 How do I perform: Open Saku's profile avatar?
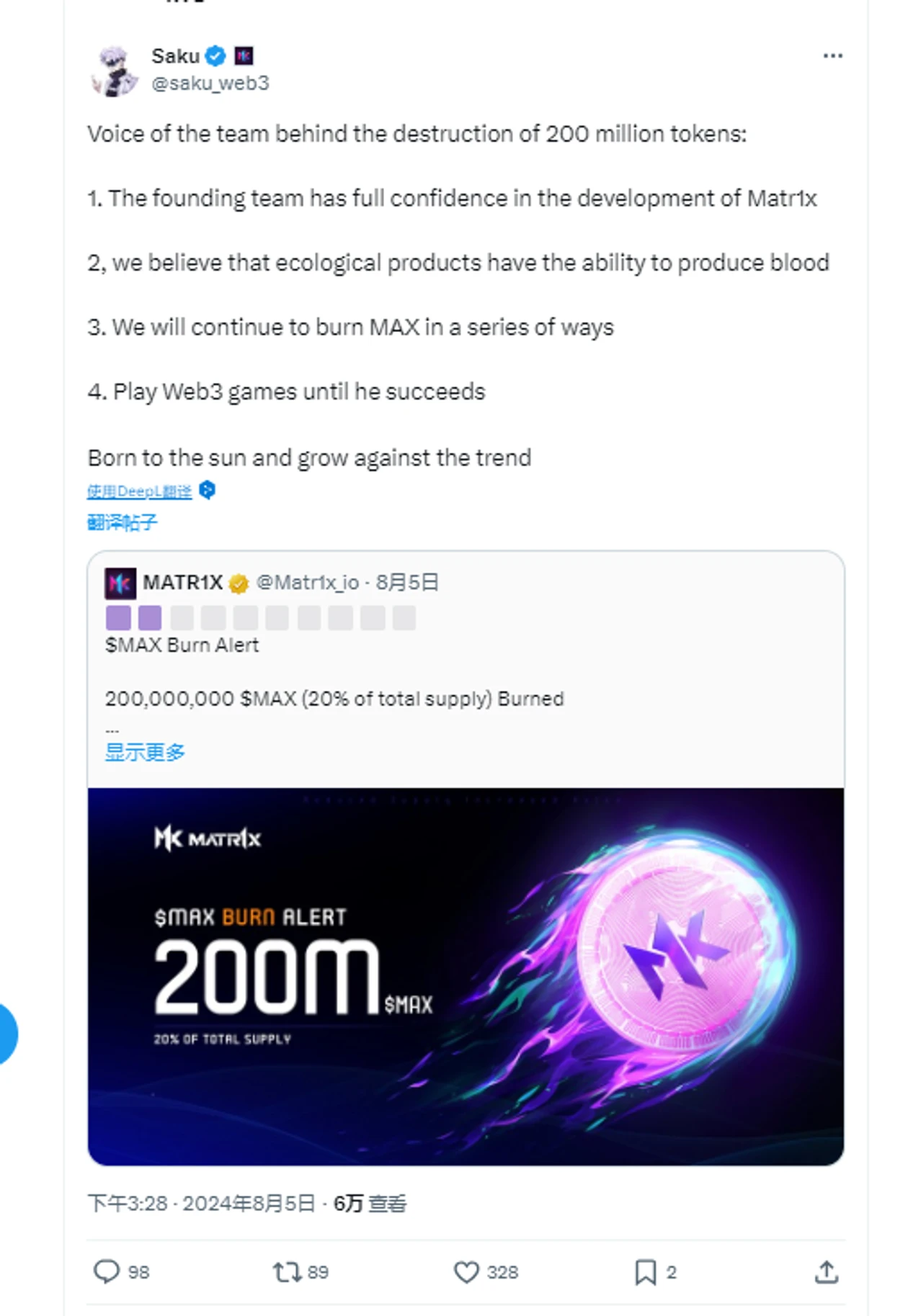(115, 70)
